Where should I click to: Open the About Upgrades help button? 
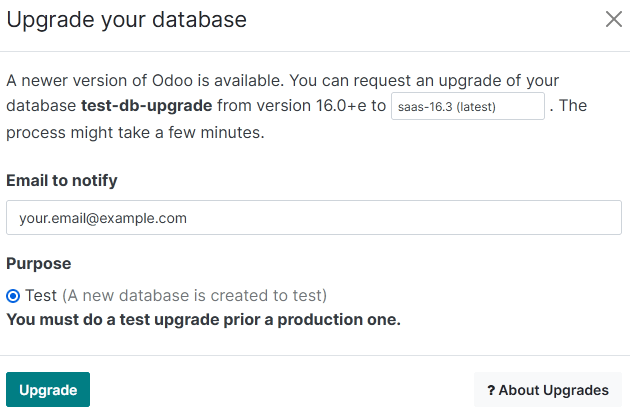coord(548,390)
